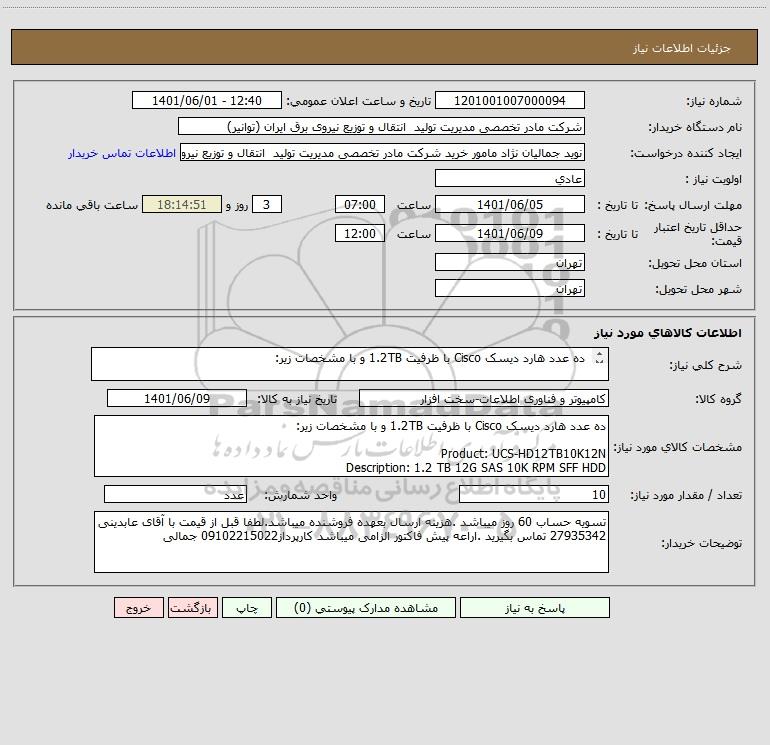Click the مشخصات کالای مورد نیاز text area
This screenshot has width=770, height=745.
[x=351, y=446]
